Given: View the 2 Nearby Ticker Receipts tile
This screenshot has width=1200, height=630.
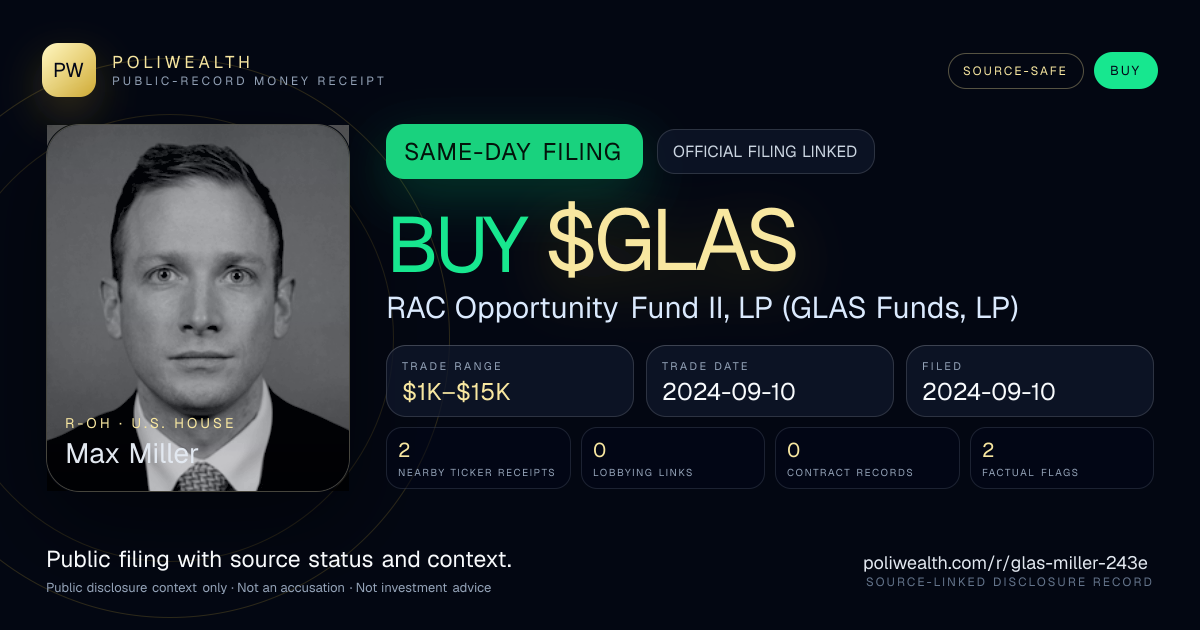Looking at the screenshot, I should (x=478, y=458).
